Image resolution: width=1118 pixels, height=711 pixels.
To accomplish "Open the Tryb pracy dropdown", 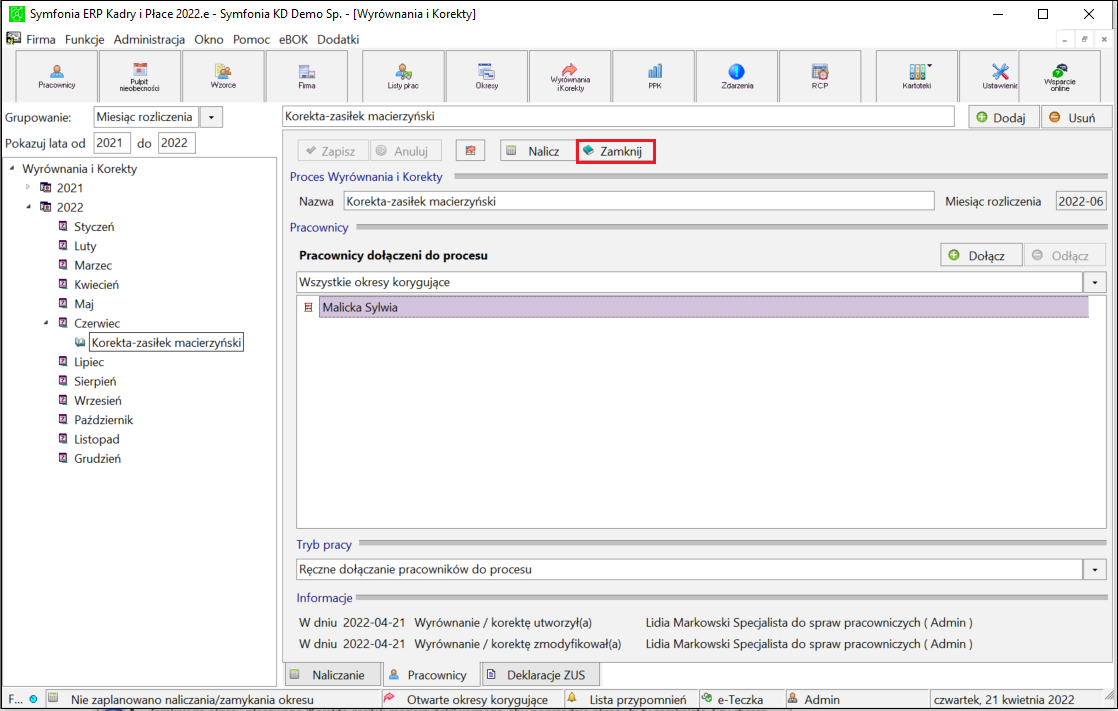I will click(x=1094, y=569).
